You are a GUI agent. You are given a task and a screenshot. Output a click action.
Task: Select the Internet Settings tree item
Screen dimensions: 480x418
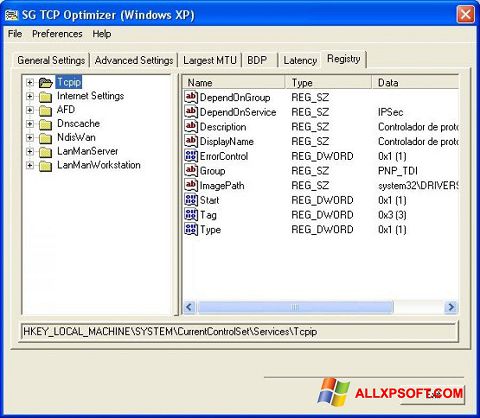90,96
